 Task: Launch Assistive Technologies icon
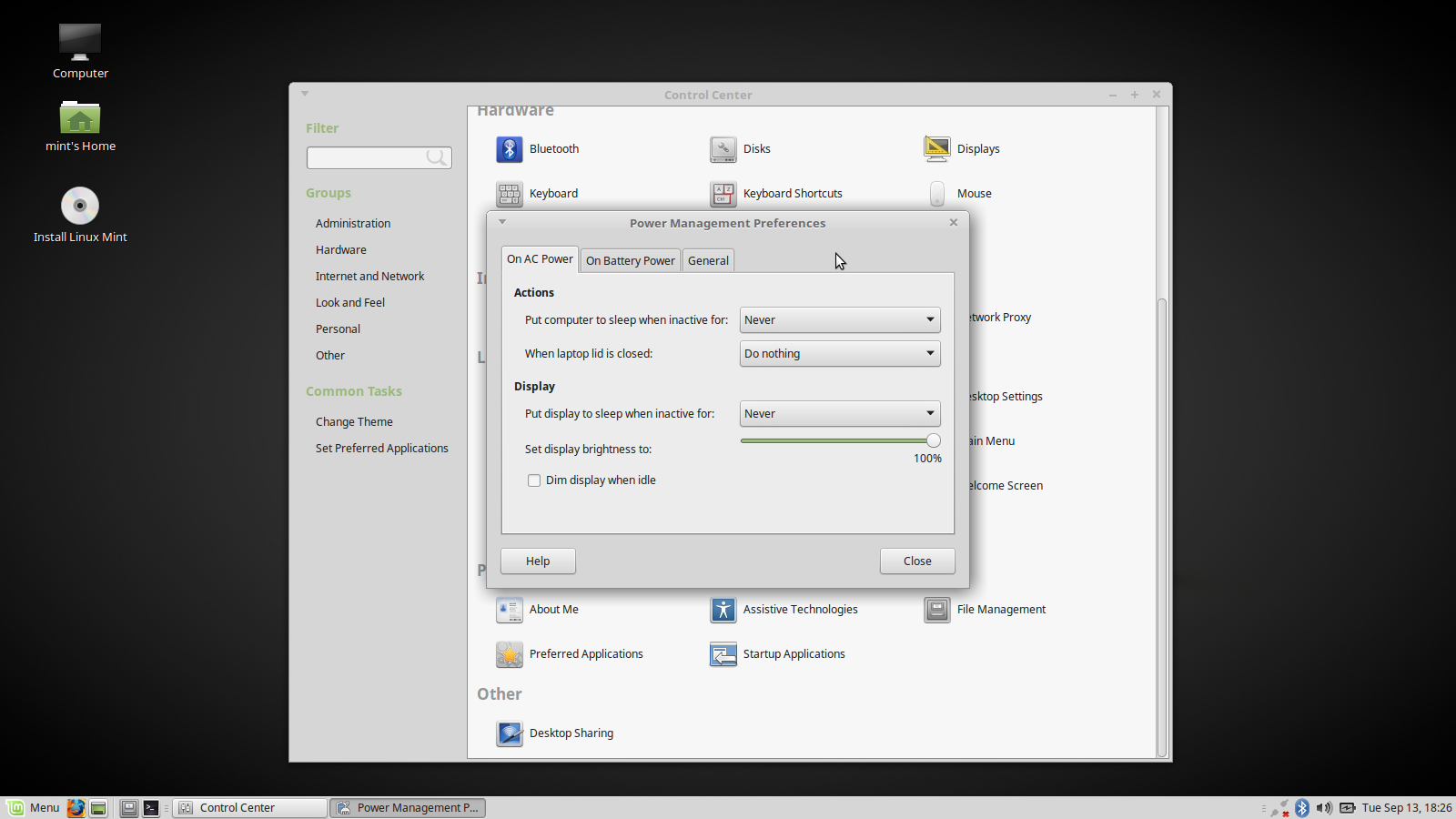click(x=723, y=610)
